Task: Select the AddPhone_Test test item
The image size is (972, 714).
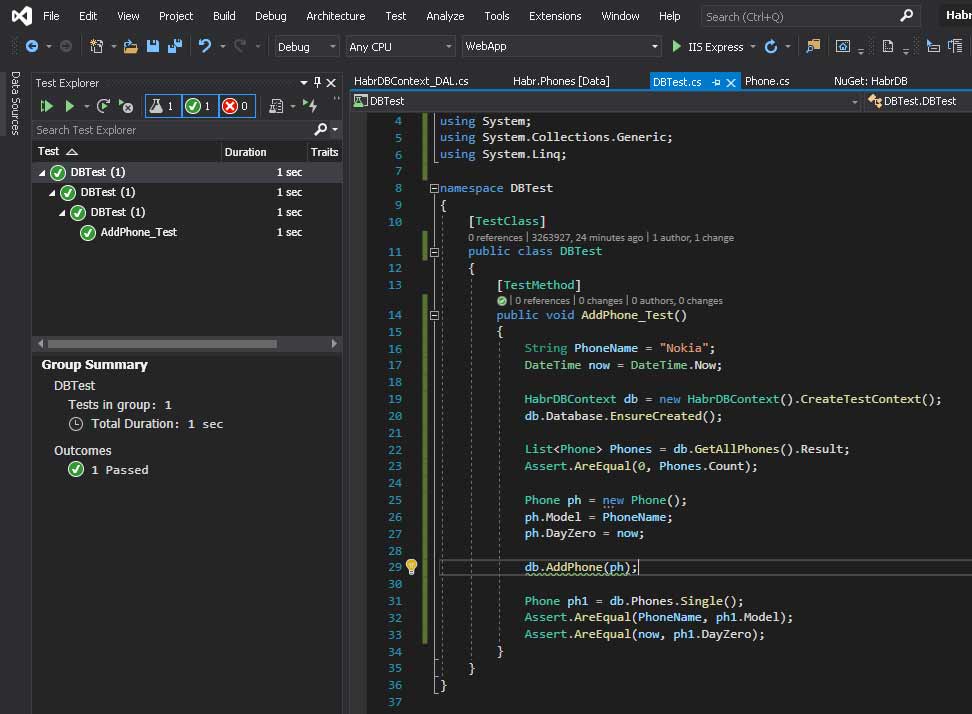Action: 138,232
